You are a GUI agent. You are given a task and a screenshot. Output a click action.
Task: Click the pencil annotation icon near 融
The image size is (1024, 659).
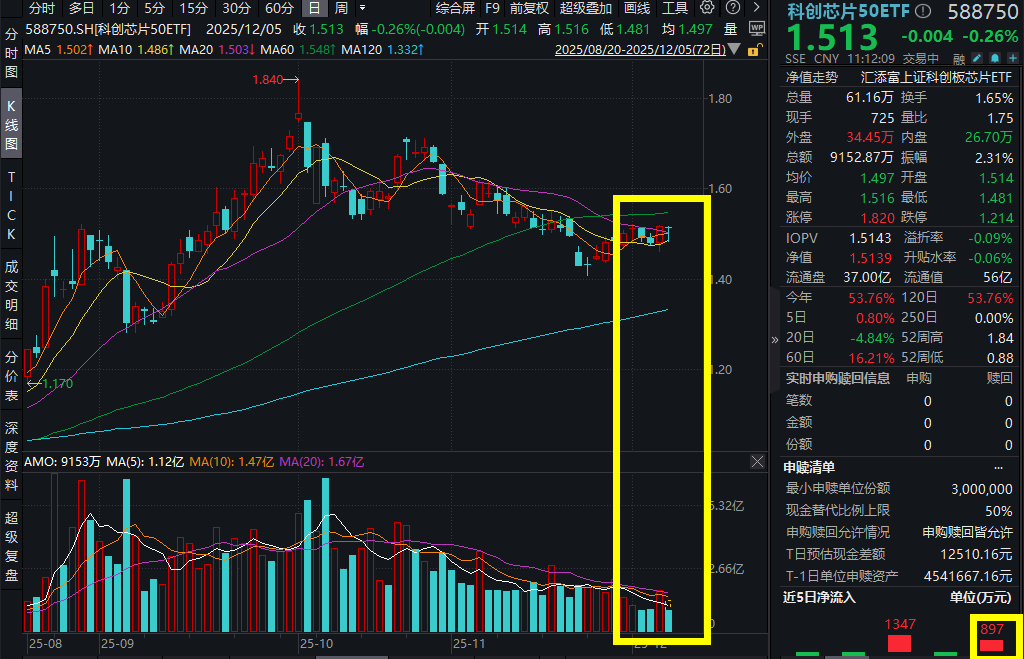coord(977,58)
